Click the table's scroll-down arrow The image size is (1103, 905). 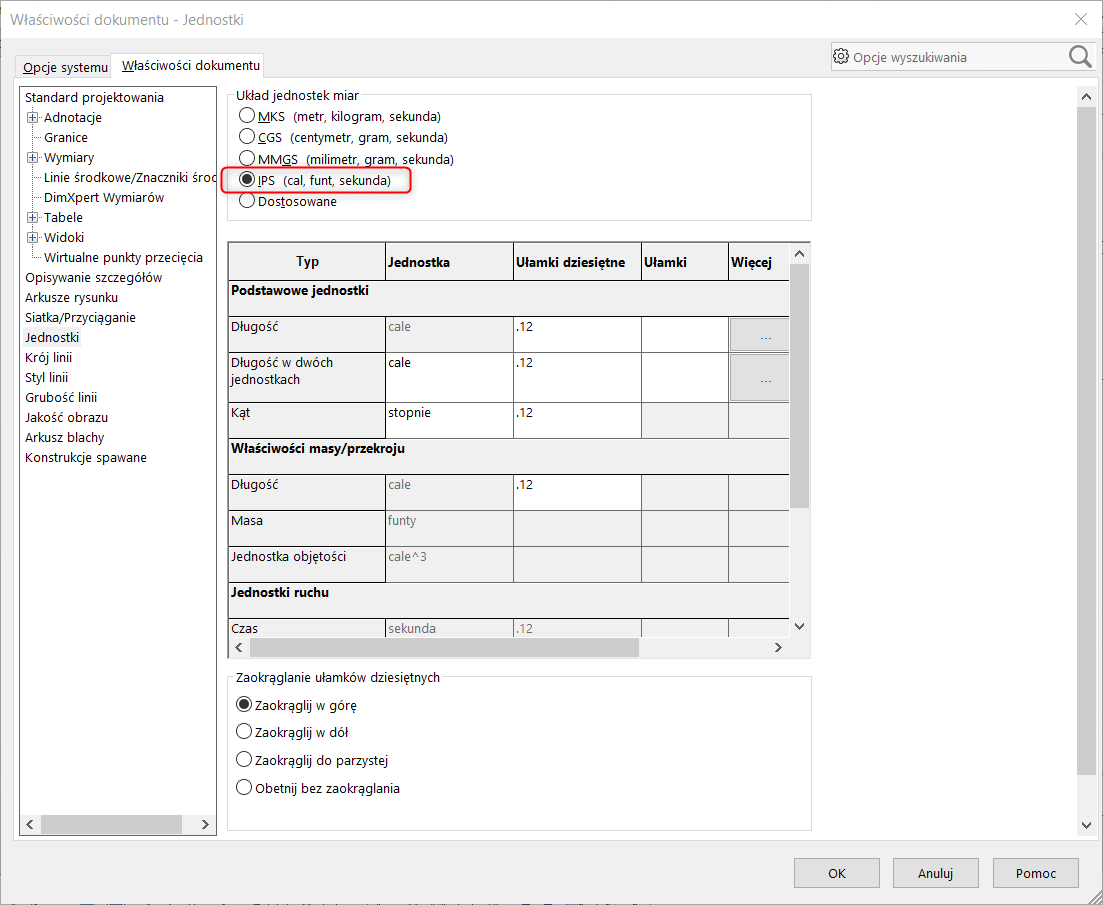[x=798, y=626]
